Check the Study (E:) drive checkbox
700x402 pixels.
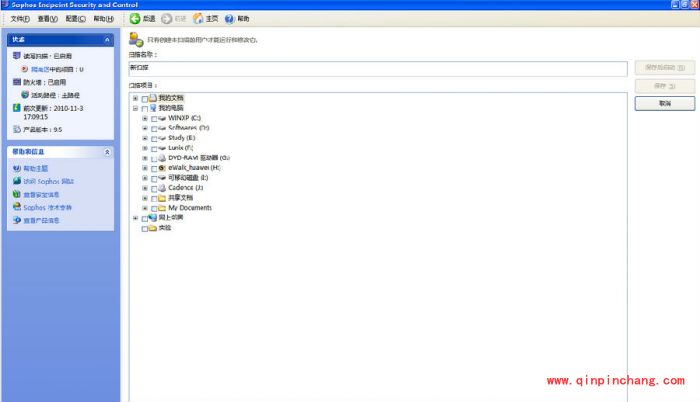[153, 138]
